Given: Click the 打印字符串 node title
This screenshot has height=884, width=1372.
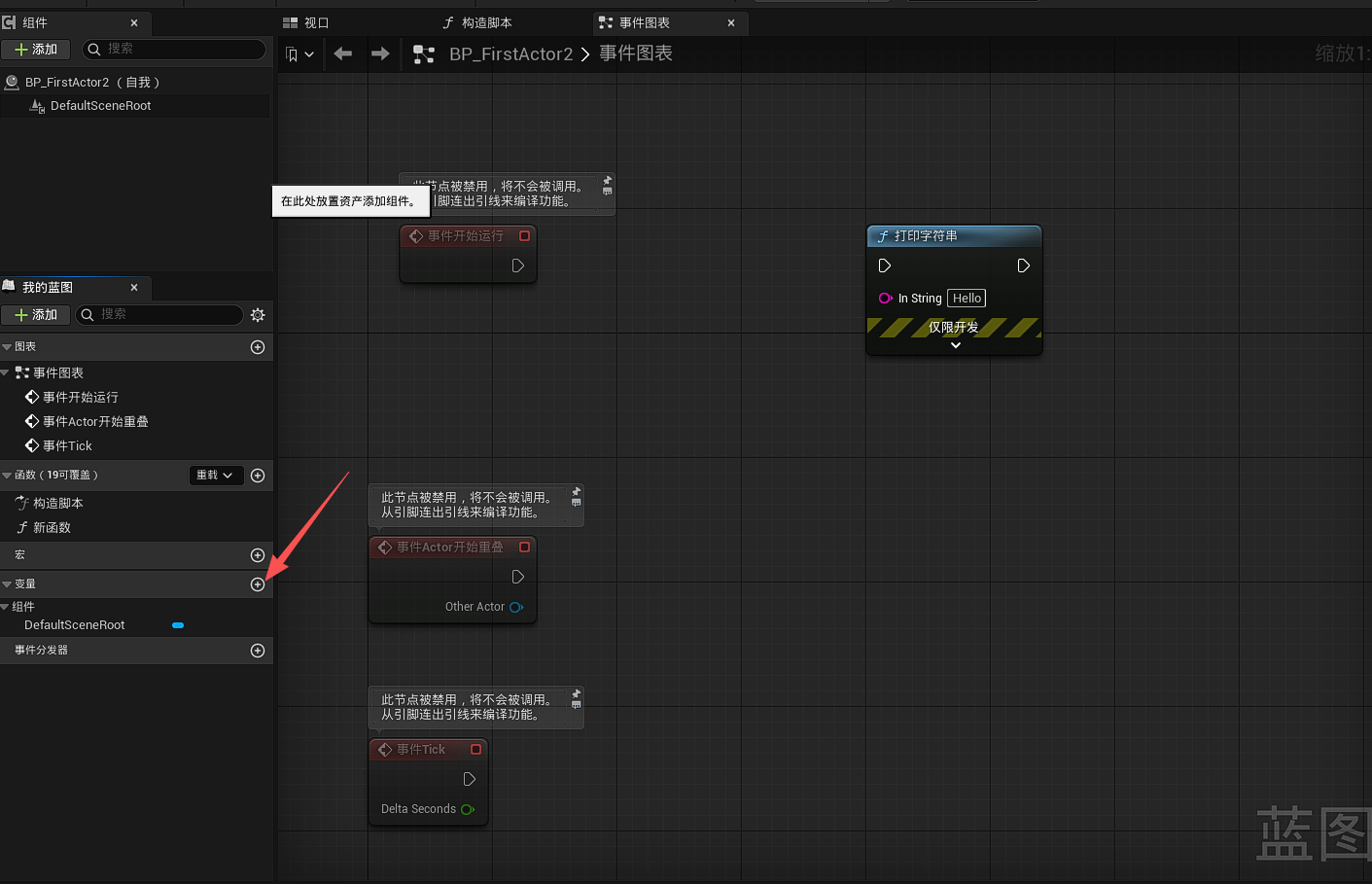Looking at the screenshot, I should tap(926, 236).
